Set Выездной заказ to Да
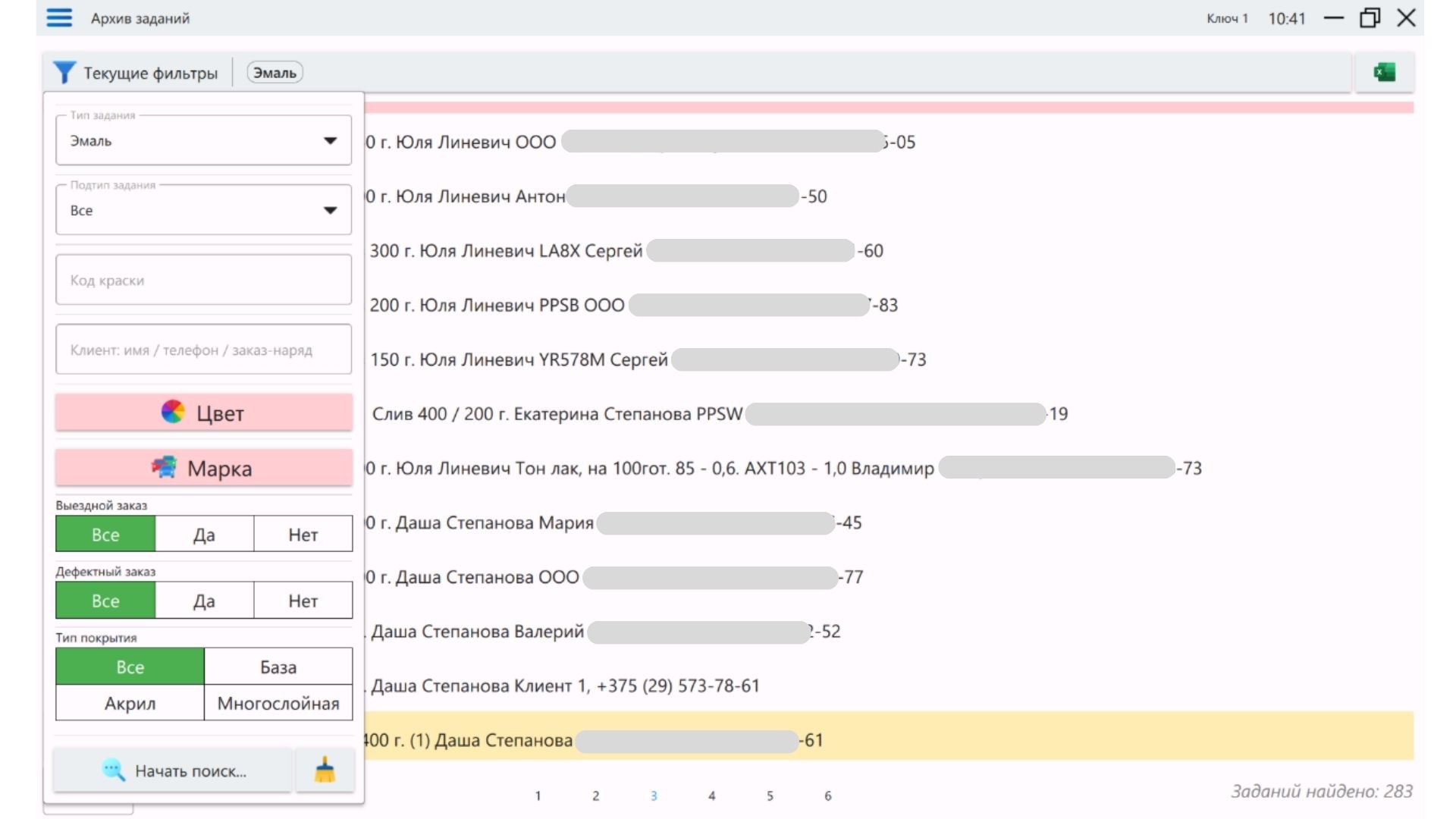 tap(204, 534)
